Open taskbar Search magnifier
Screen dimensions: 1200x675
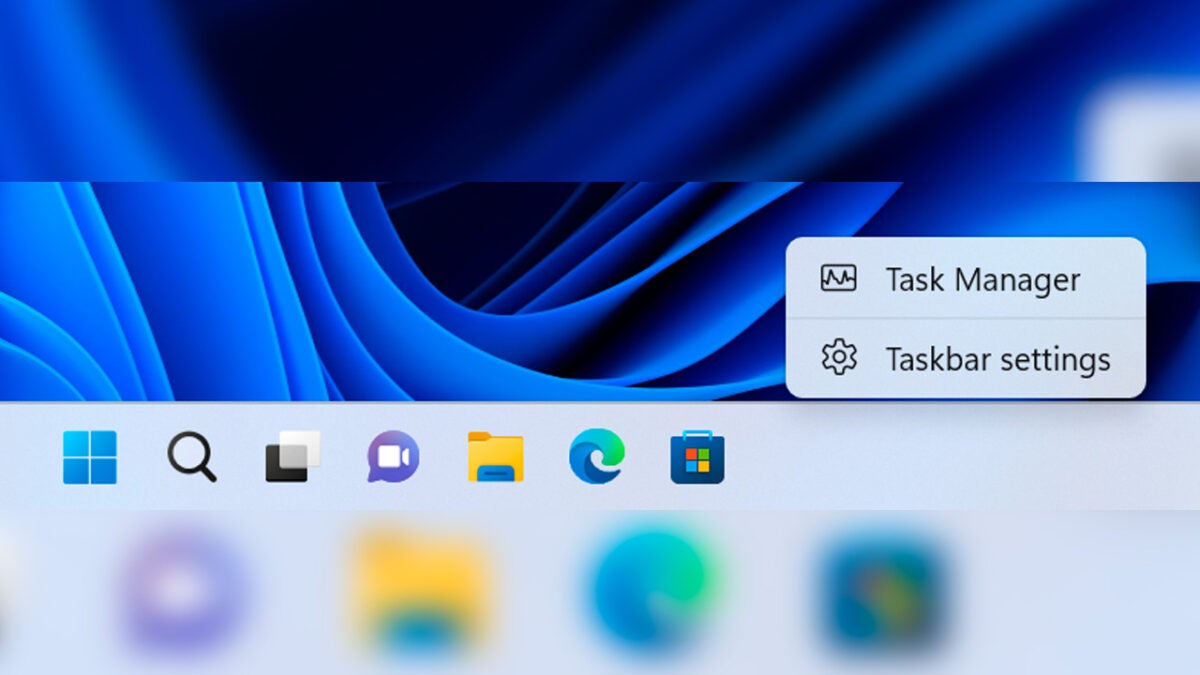point(192,458)
